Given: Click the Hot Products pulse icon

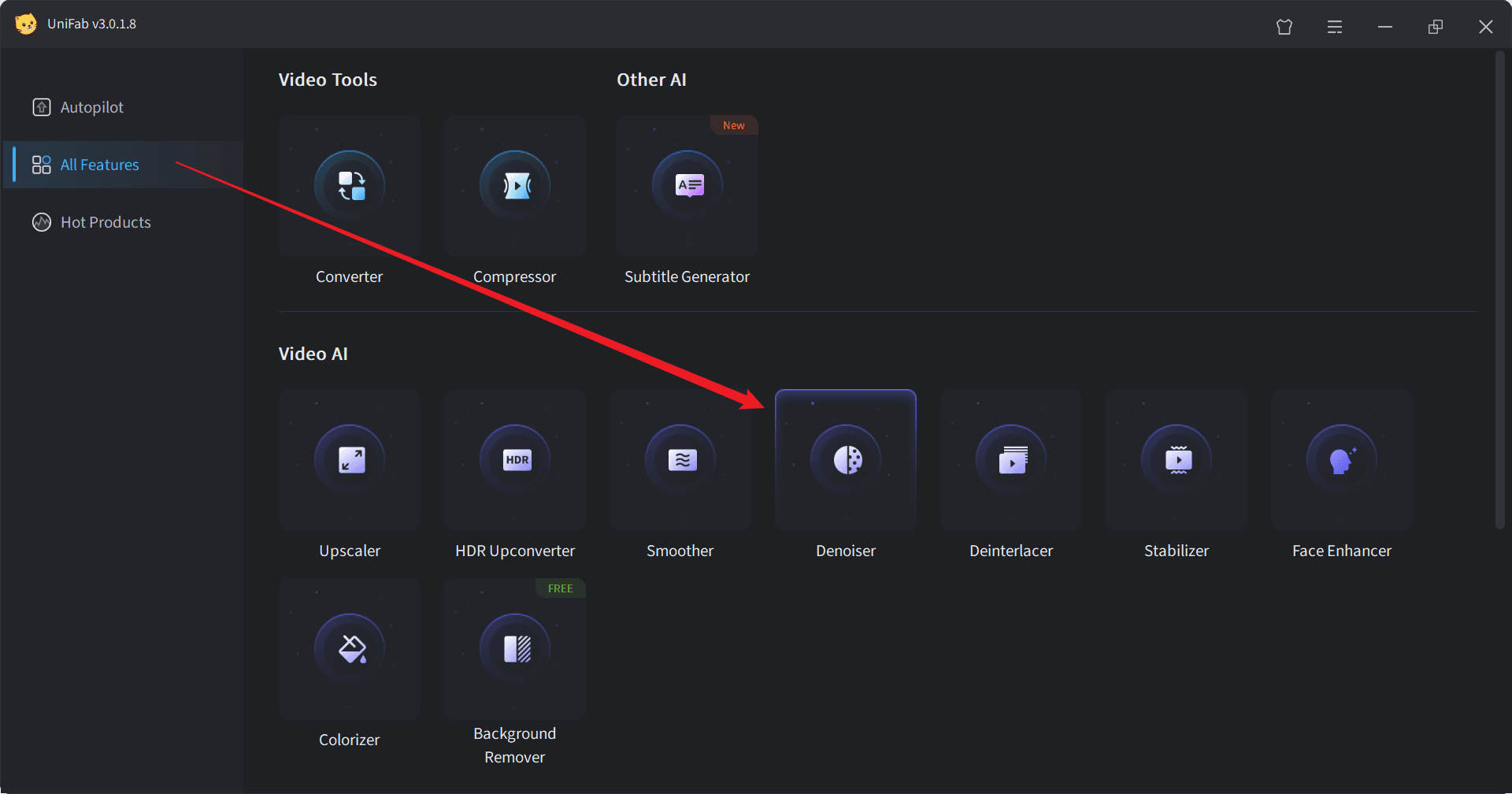Looking at the screenshot, I should click(x=42, y=222).
